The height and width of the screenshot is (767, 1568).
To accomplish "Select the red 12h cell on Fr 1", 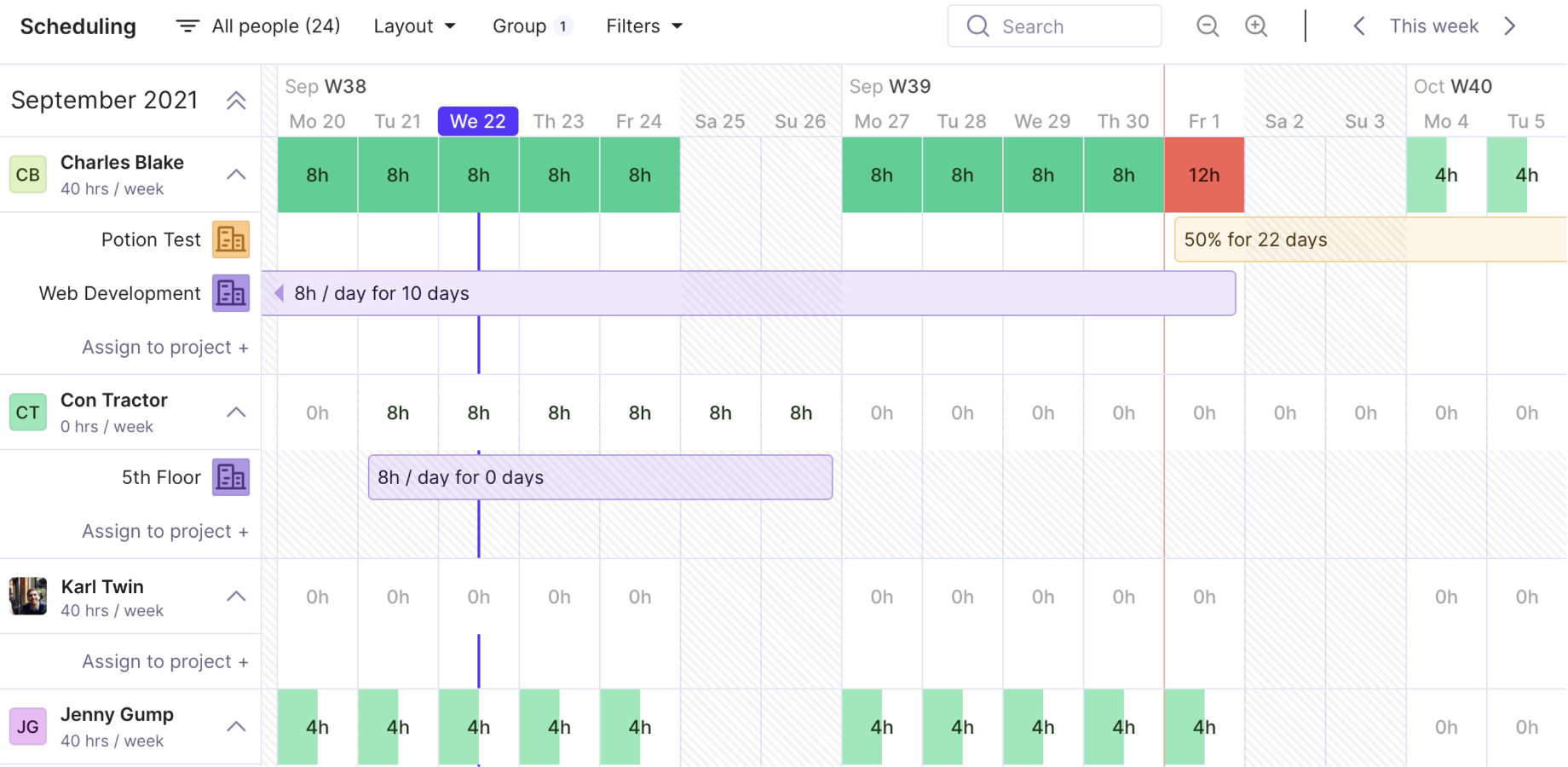I will coord(1203,175).
